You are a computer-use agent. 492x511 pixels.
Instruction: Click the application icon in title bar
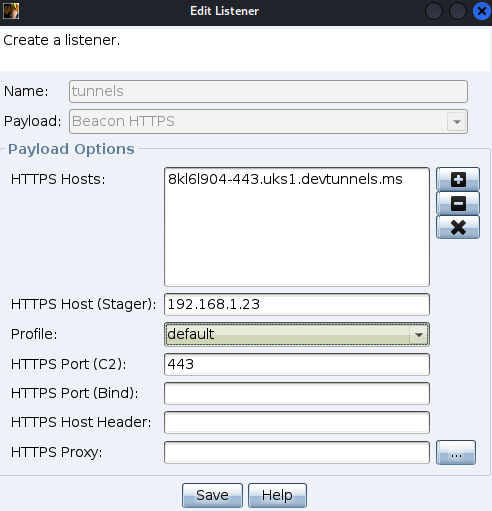click(x=11, y=11)
